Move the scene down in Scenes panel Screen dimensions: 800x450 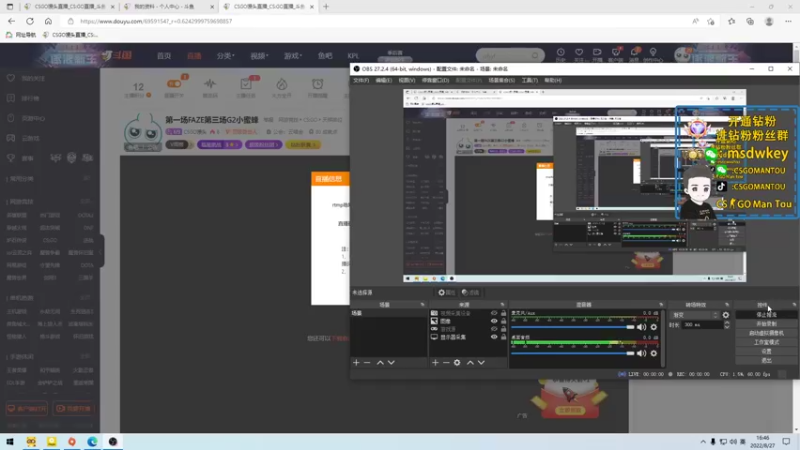pos(391,362)
